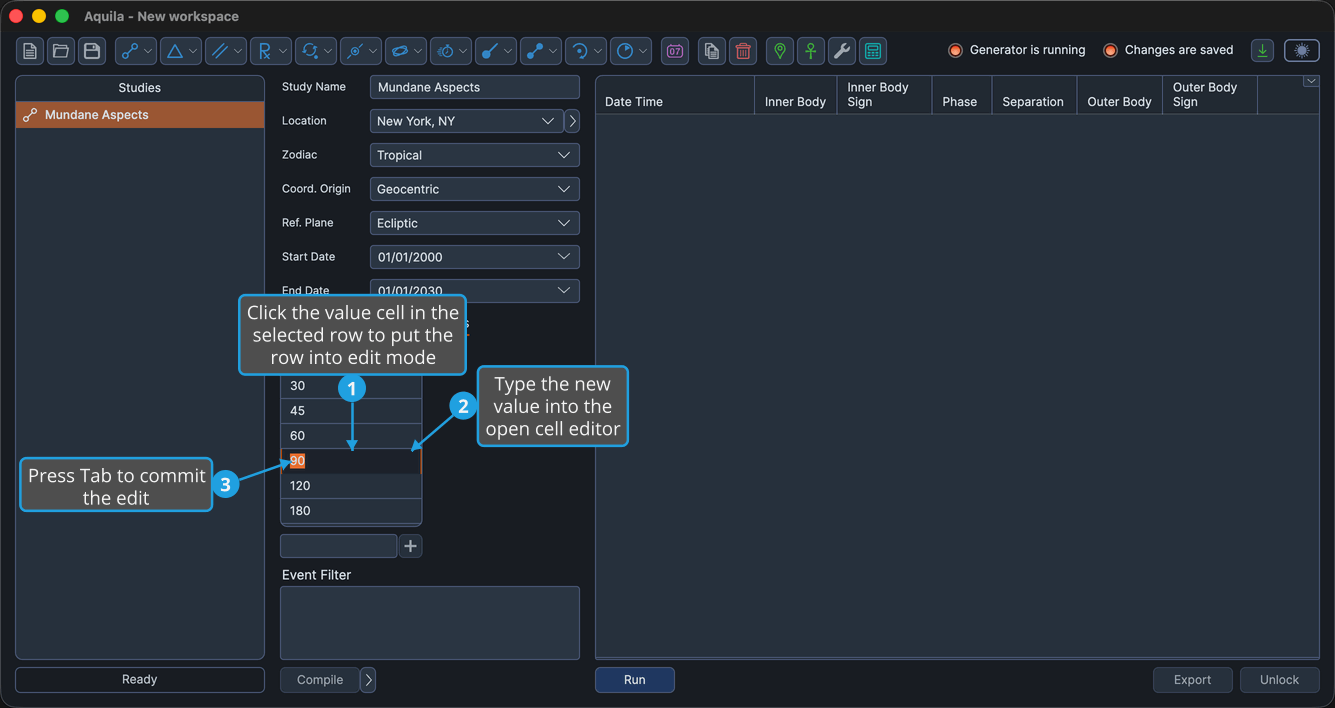
Task: Open the stopwatch speed study tool
Action: 451,51
